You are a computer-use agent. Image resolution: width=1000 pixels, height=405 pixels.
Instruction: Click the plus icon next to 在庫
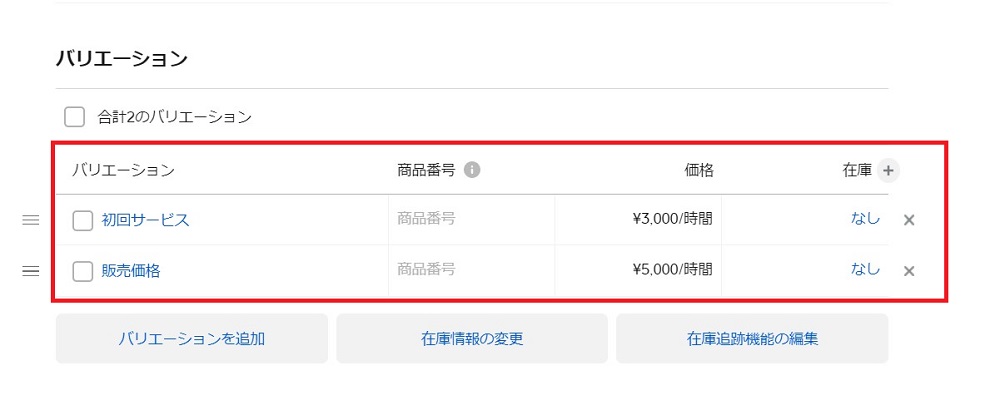pos(888,170)
